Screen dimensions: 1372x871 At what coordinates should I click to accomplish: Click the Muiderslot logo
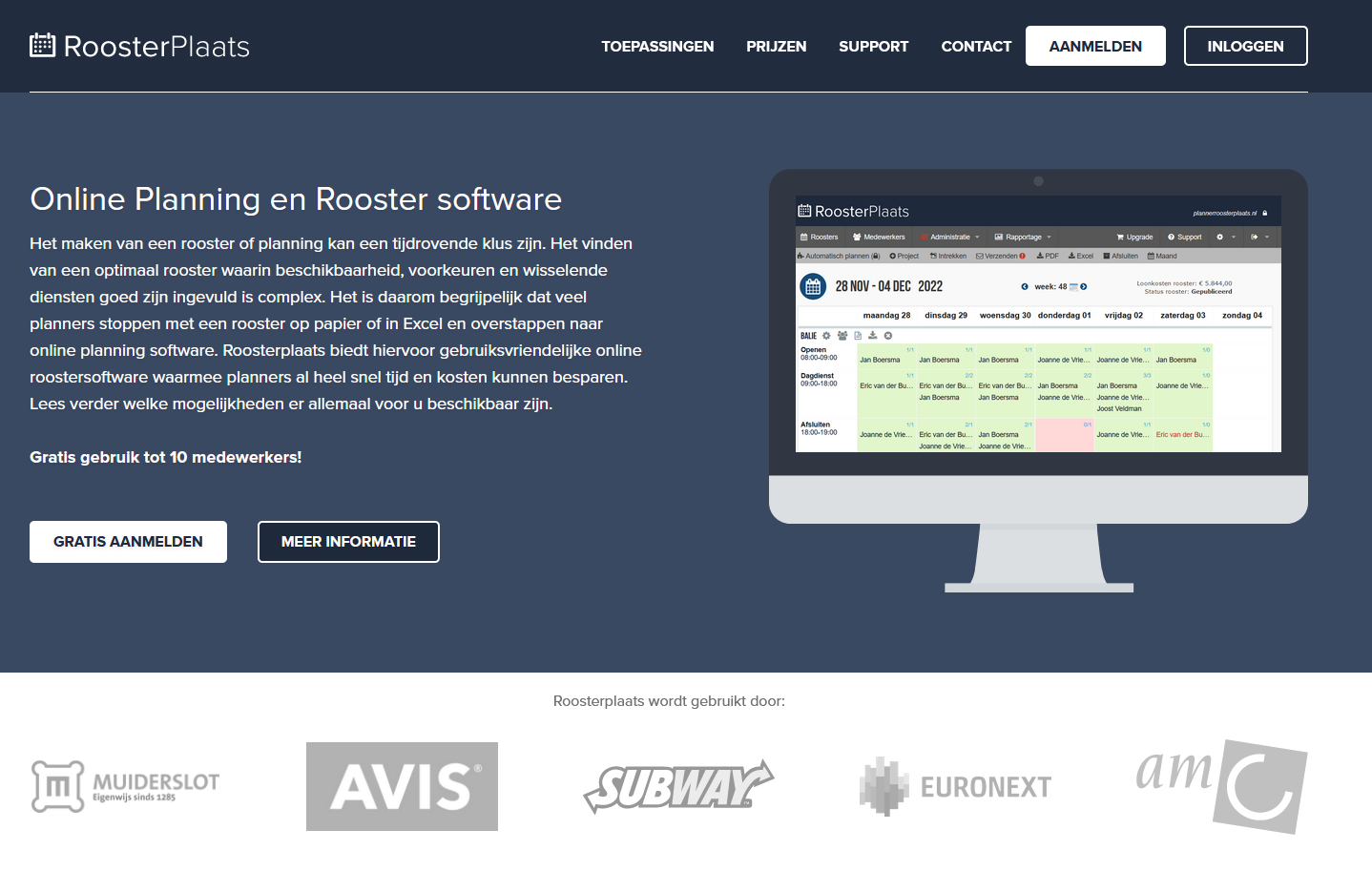(125, 786)
